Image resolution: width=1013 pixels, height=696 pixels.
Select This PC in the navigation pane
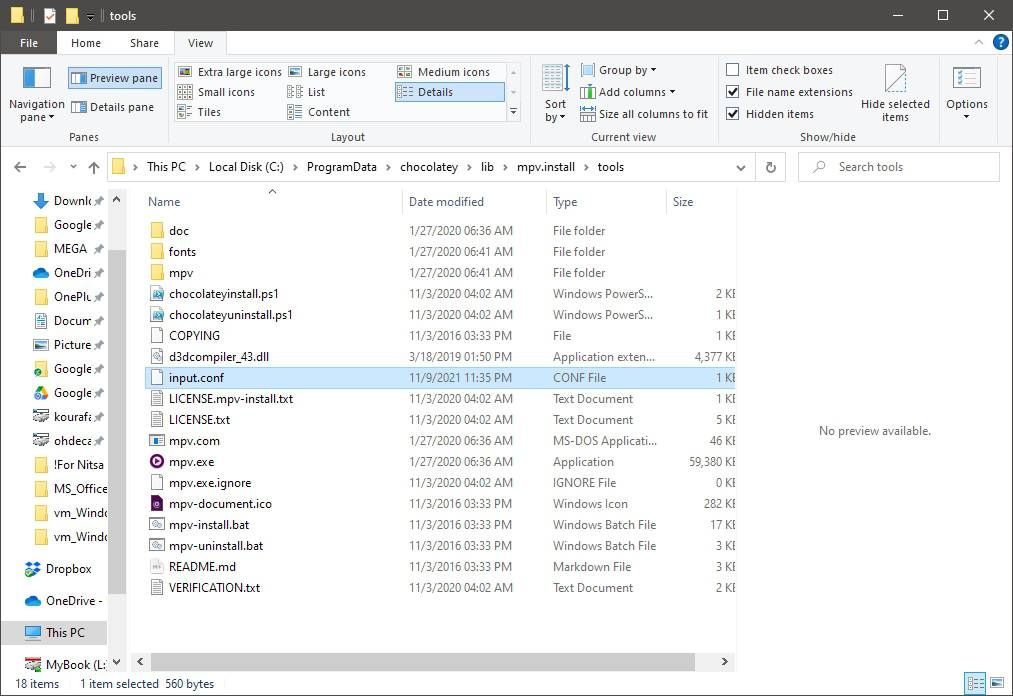pyautogui.click(x=54, y=633)
